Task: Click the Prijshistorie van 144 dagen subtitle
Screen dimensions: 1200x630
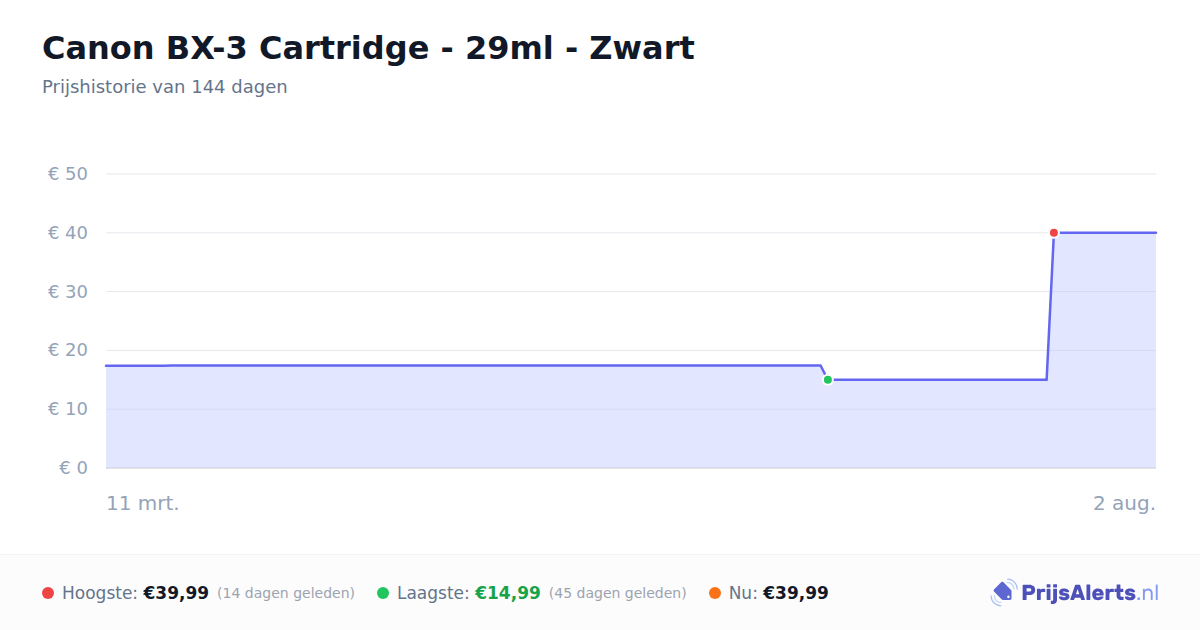Action: [165, 87]
